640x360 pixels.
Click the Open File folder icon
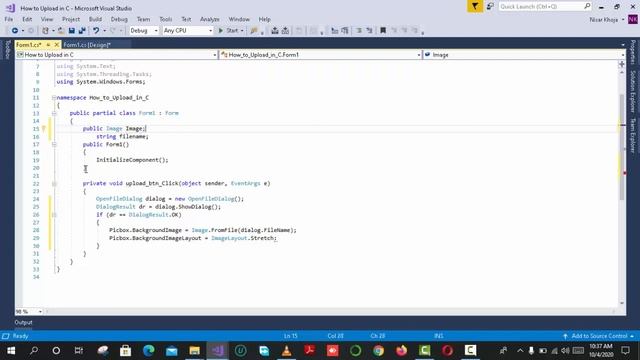click(x=61, y=31)
